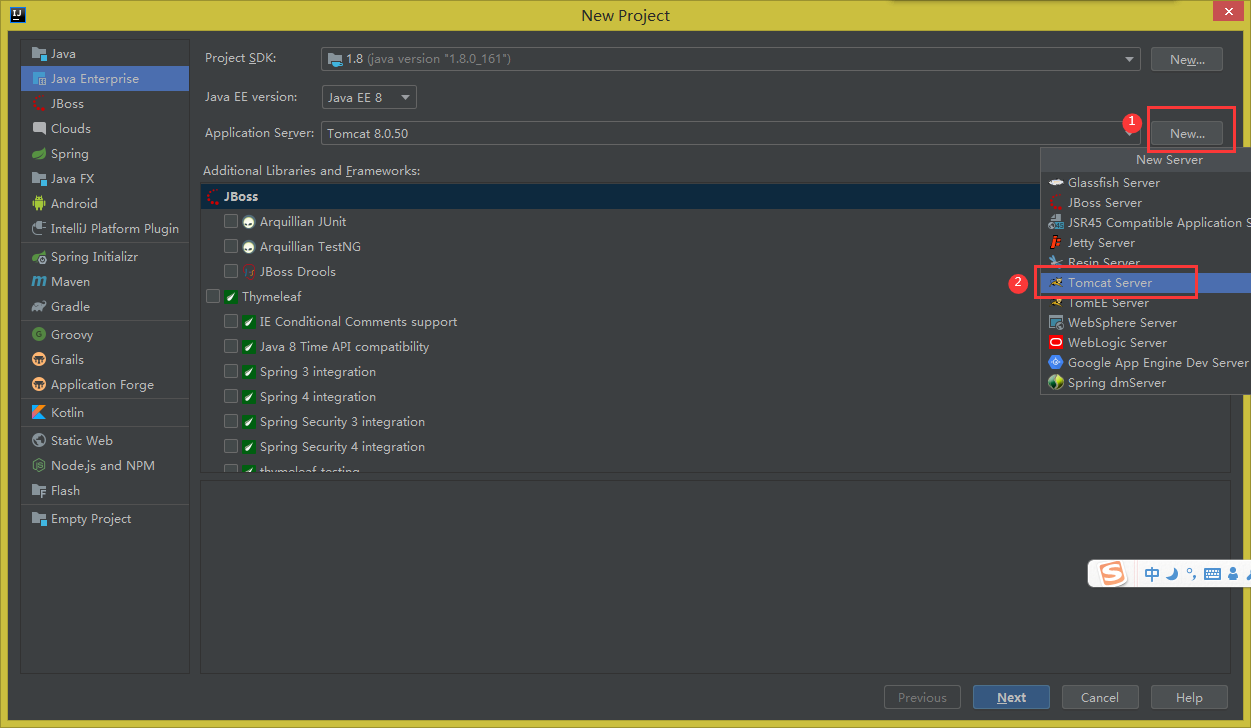The width and height of the screenshot is (1251, 728).
Task: Select the WebSphere Server text entry
Action: click(1122, 323)
